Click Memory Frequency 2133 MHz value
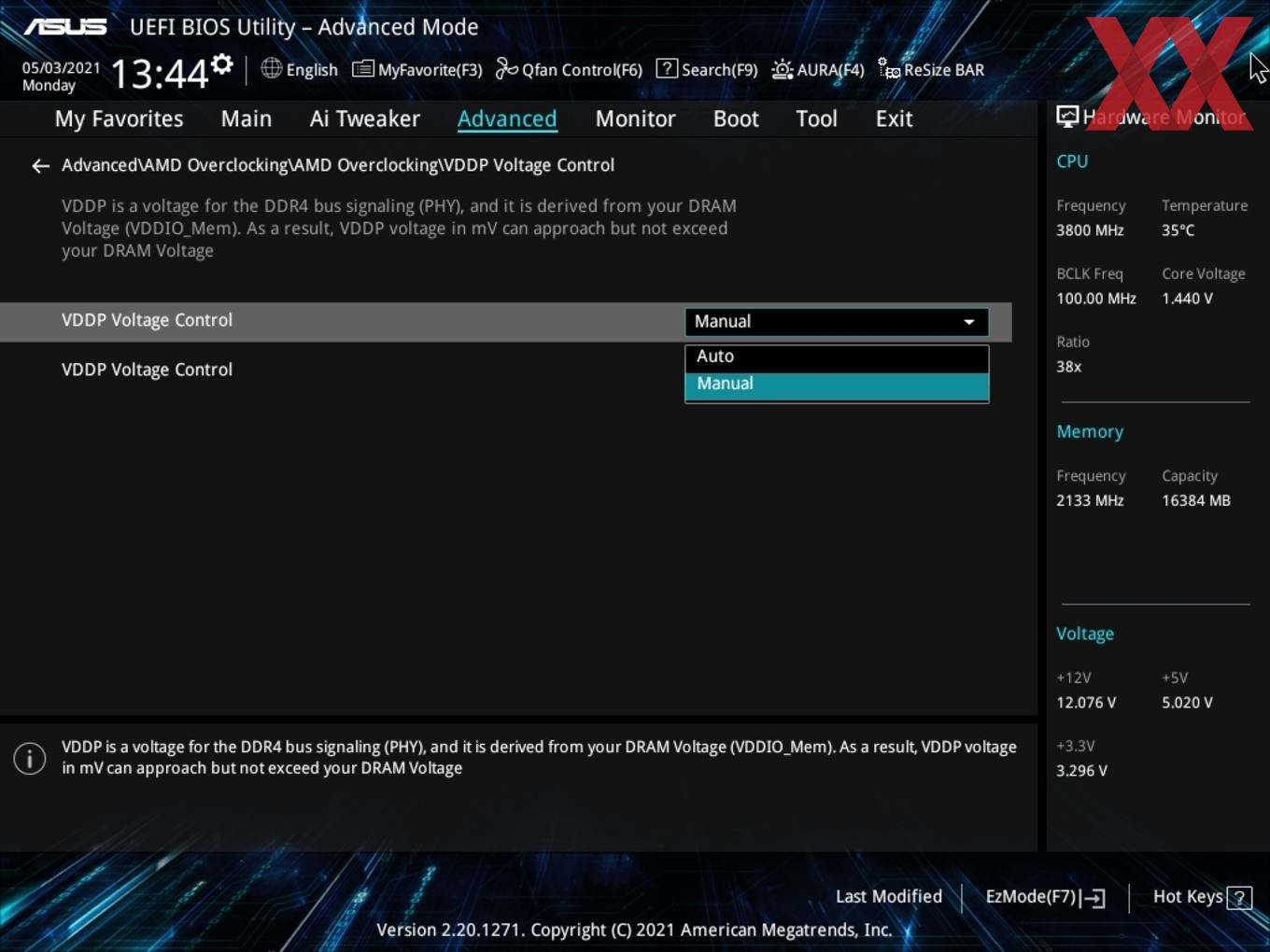This screenshot has height=952, width=1270. point(1090,500)
